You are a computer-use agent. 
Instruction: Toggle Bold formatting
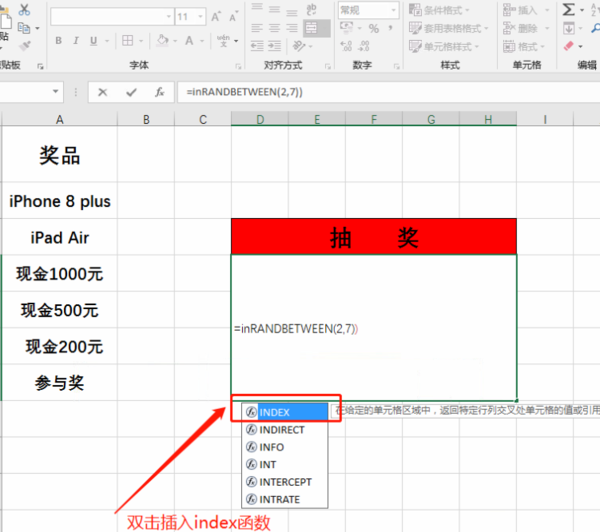point(59,41)
